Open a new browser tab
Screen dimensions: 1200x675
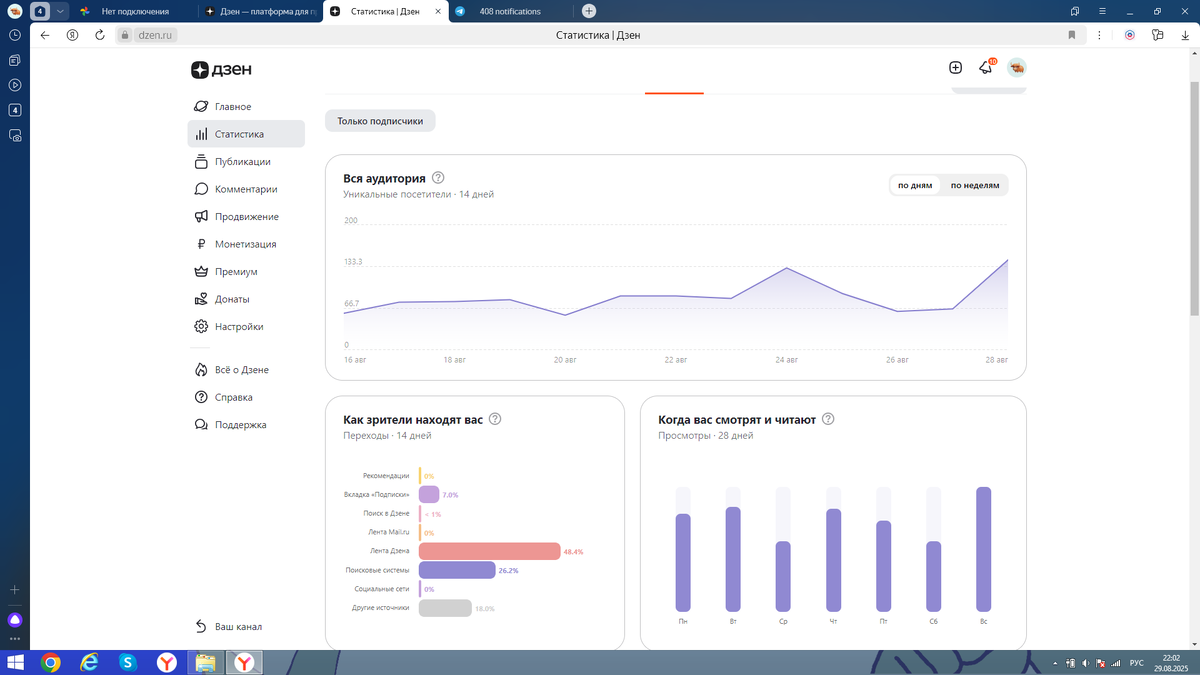589,11
